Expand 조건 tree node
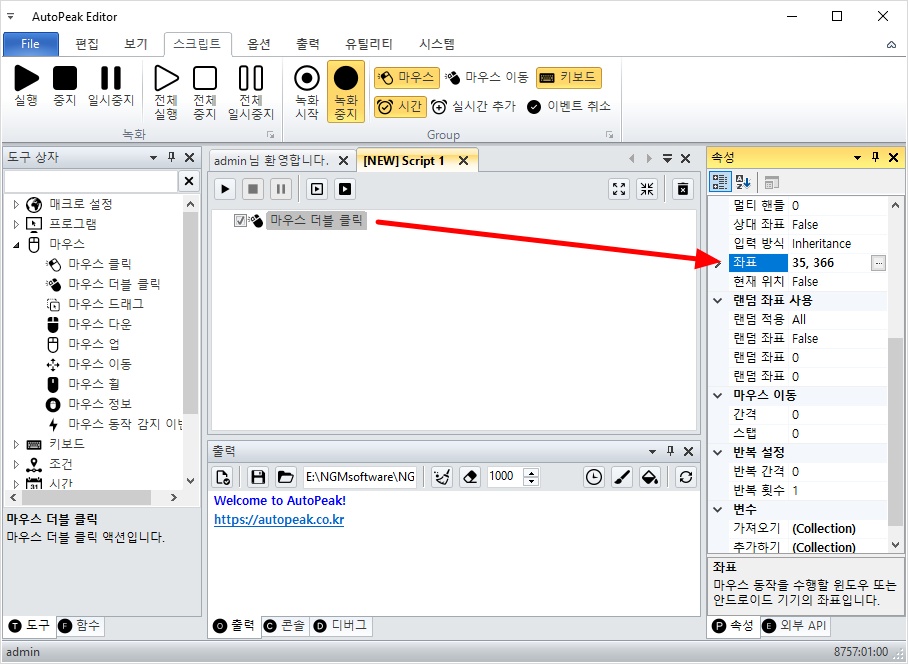Screen dimensions: 908x664 tap(16, 464)
